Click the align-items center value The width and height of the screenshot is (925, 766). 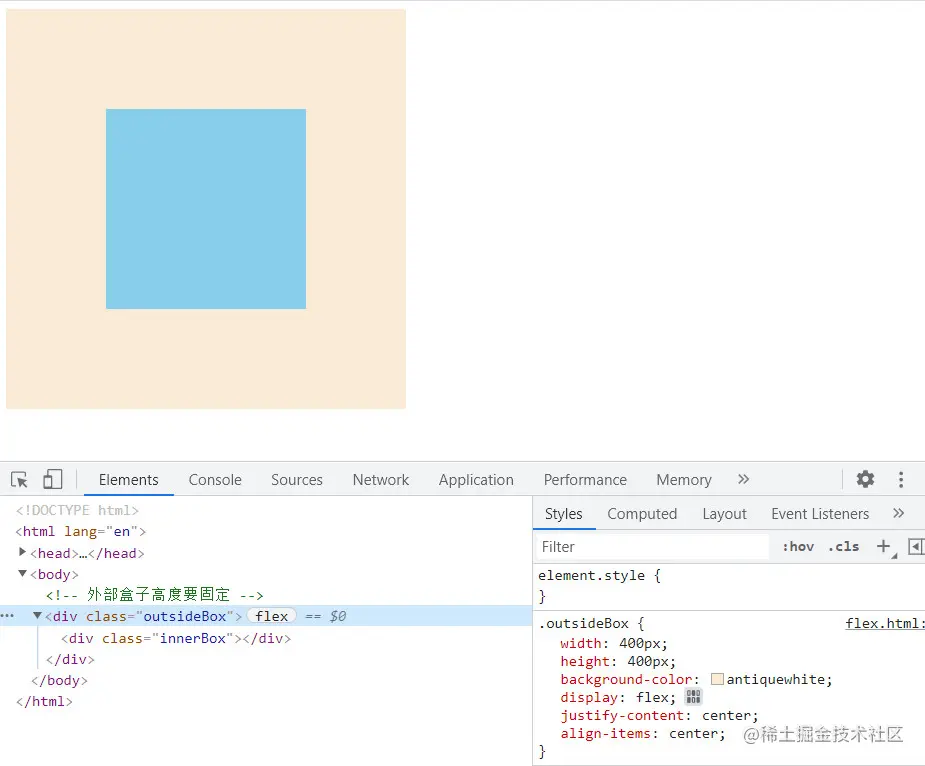click(693, 734)
